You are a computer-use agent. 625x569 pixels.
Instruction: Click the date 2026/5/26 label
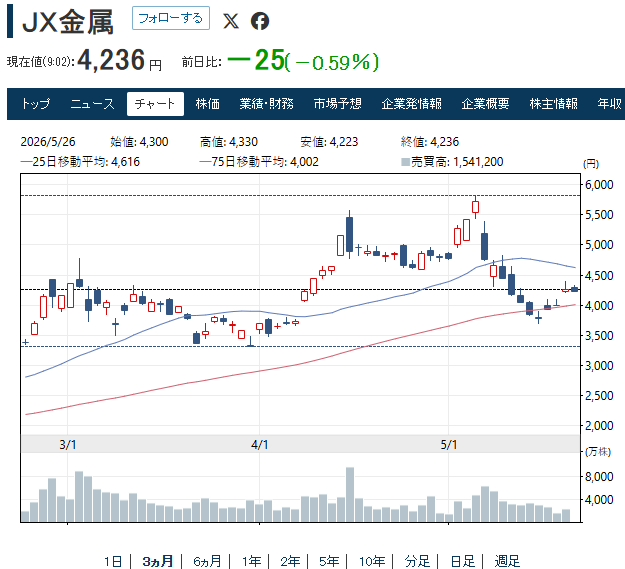point(48,142)
